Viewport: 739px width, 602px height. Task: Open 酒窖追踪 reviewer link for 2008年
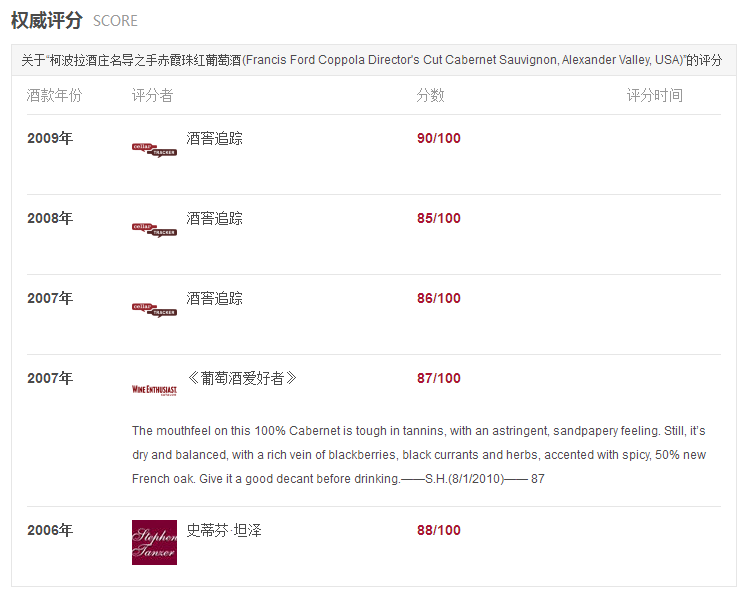coord(214,218)
